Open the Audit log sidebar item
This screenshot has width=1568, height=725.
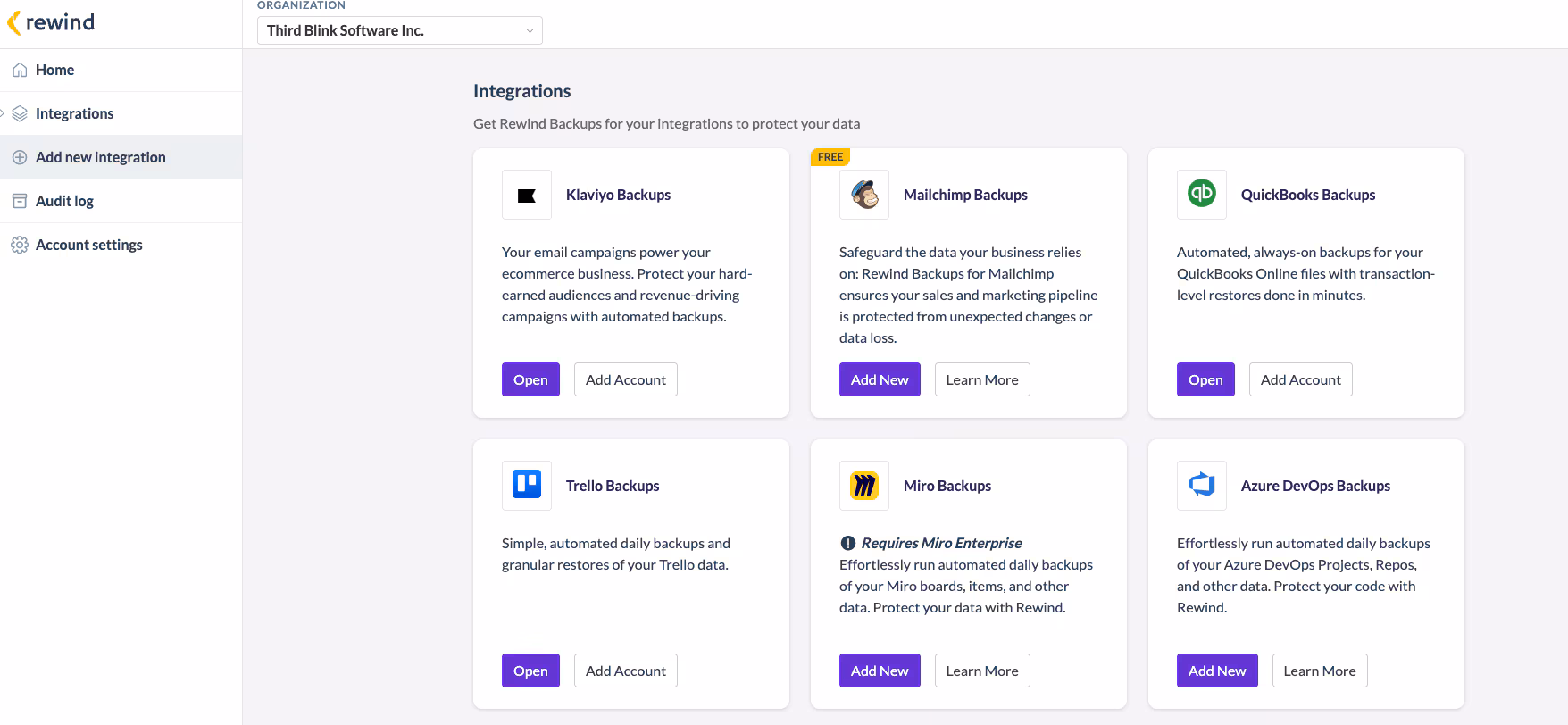point(64,201)
